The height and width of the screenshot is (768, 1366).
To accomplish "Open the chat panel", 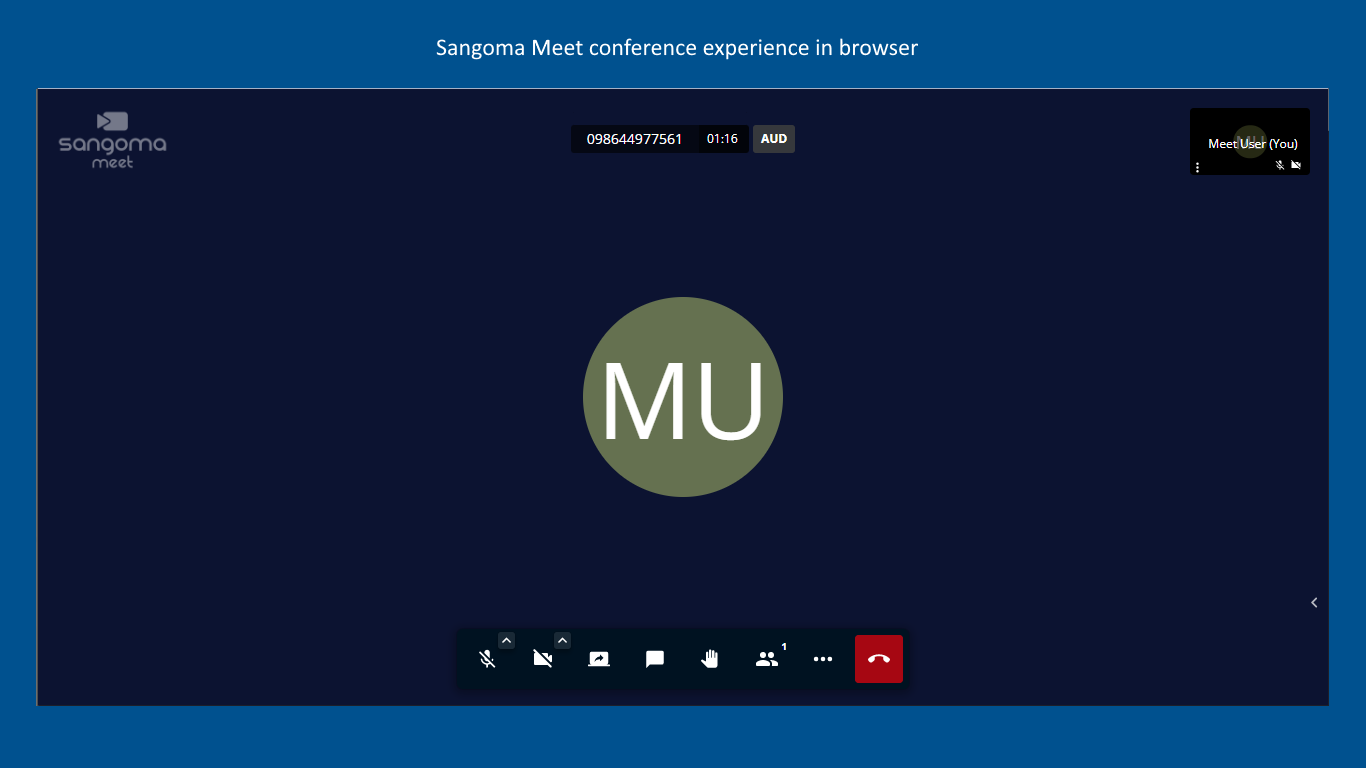I will click(655, 659).
